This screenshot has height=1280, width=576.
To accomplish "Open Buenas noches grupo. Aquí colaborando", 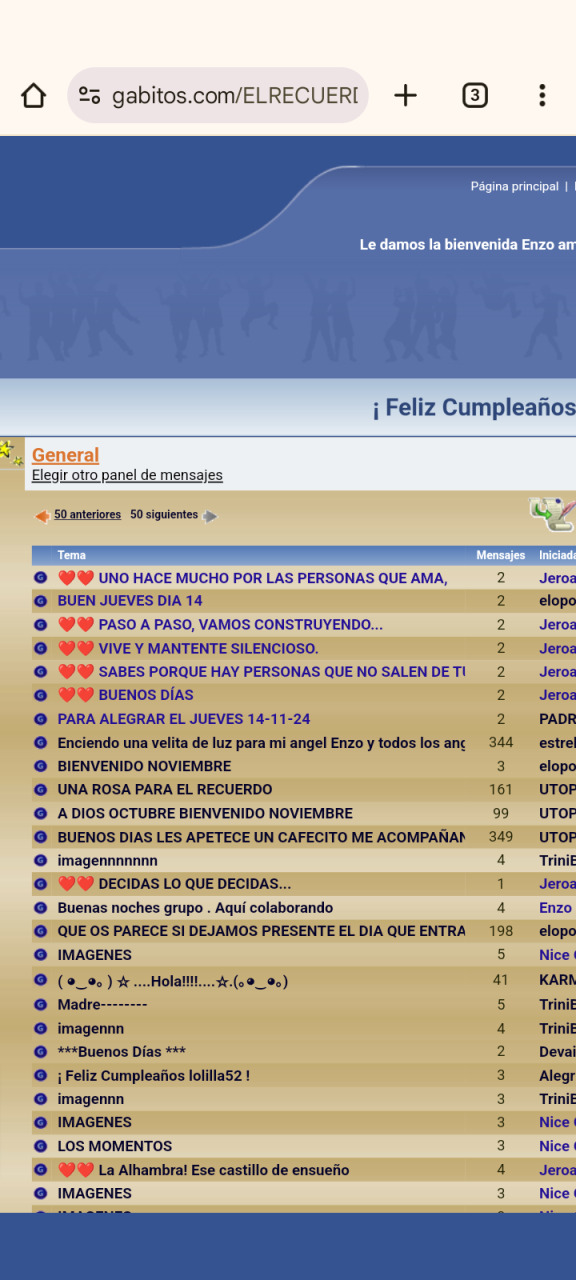I will click(x=195, y=908).
